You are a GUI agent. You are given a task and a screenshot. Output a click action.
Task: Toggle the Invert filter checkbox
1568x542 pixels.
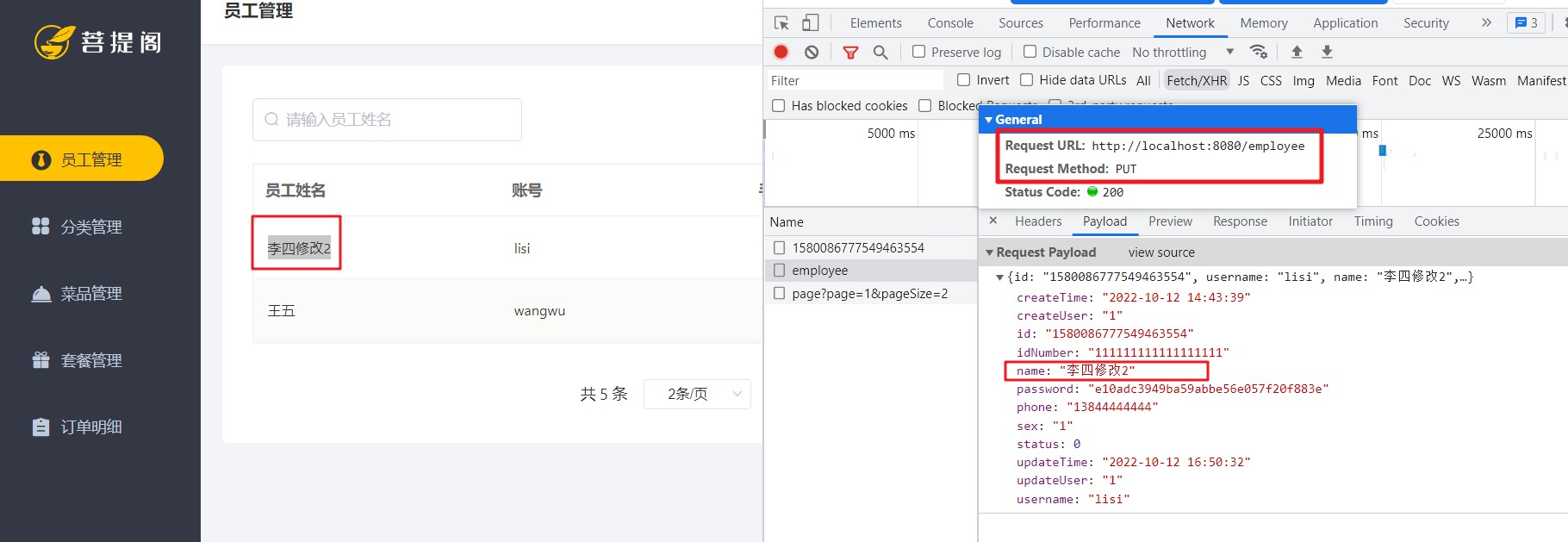point(963,80)
